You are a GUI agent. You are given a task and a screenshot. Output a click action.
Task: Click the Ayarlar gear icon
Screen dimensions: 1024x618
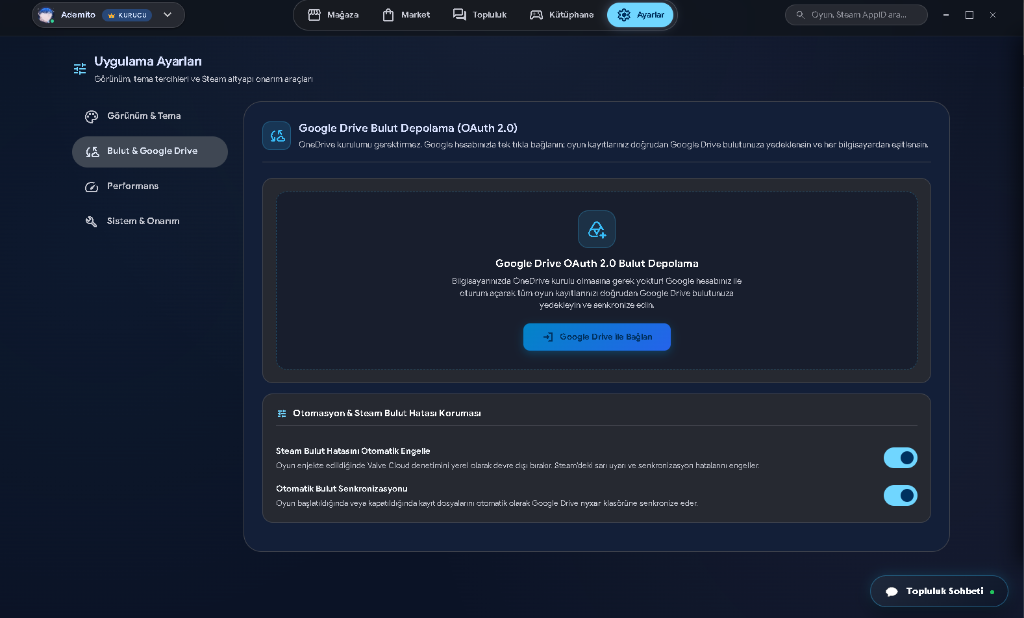[624, 14]
